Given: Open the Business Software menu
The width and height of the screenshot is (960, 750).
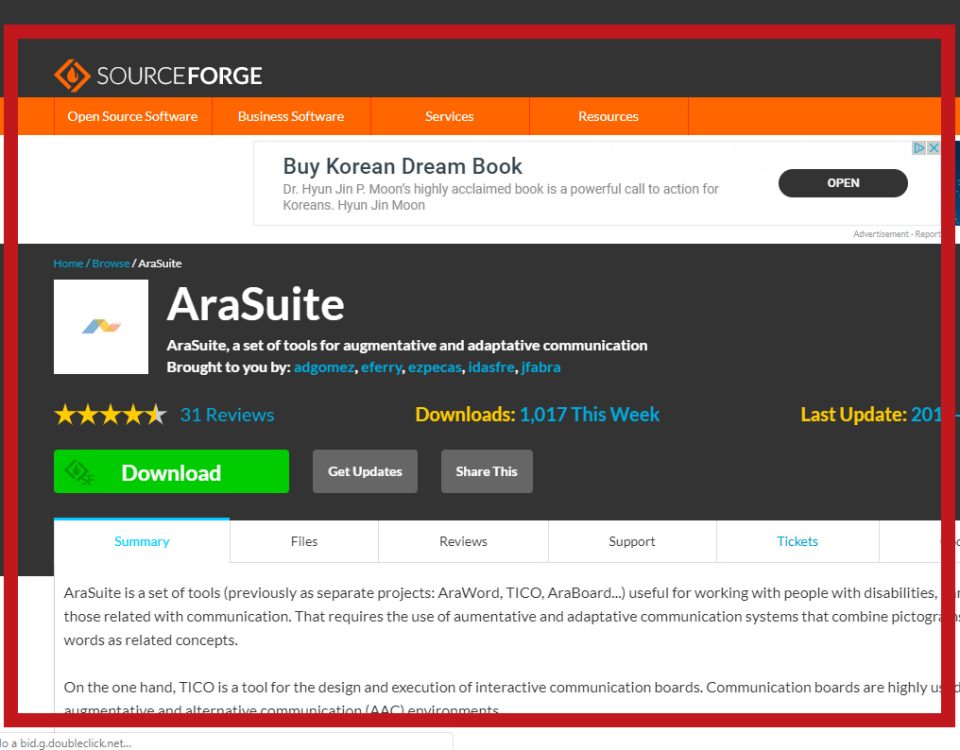Looking at the screenshot, I should click(291, 116).
